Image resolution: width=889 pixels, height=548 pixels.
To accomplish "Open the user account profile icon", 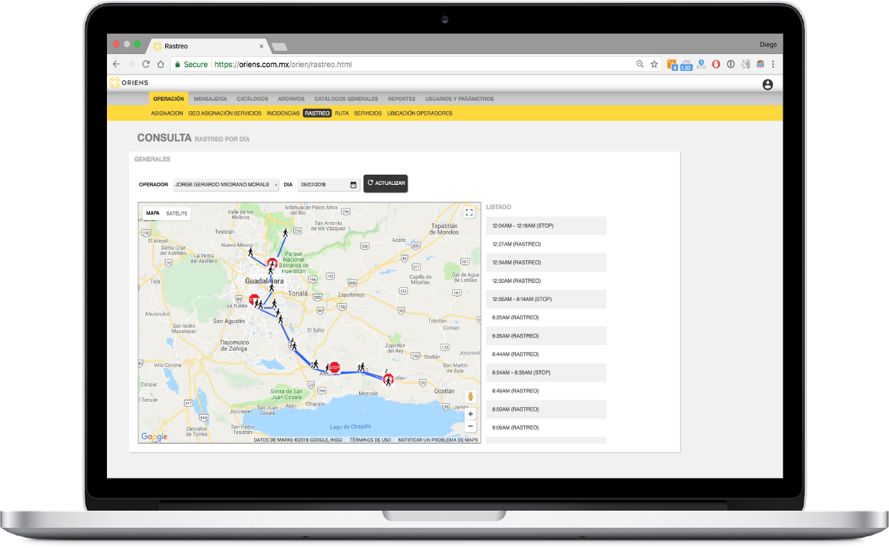I will (x=767, y=85).
